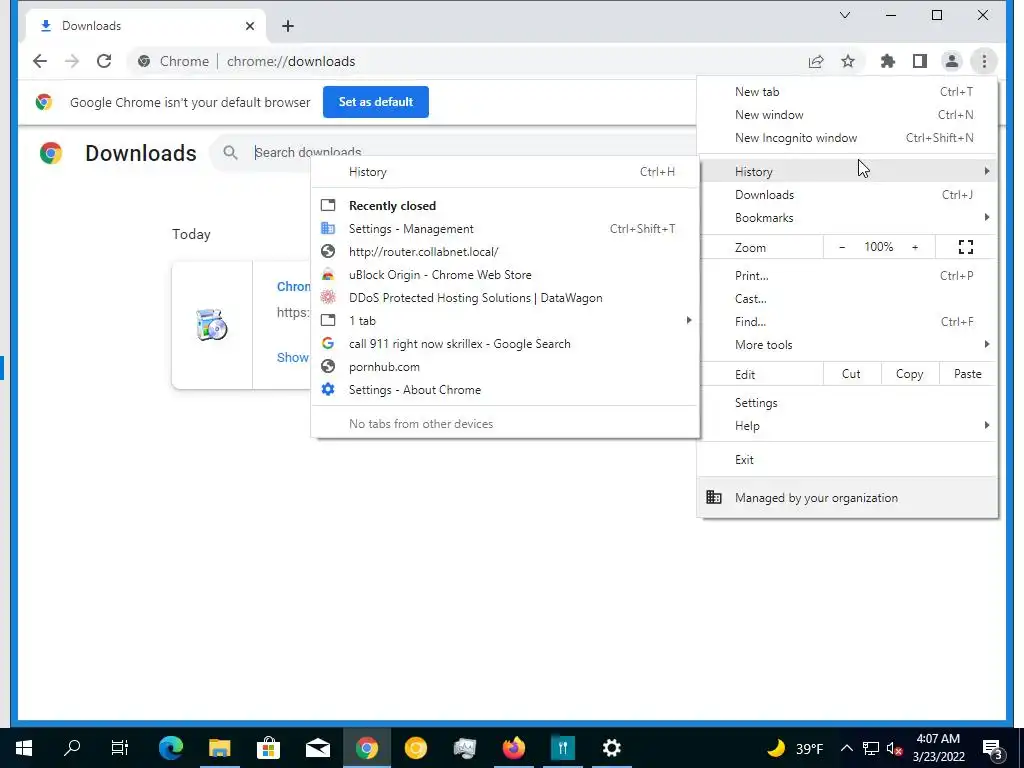Close the Downloads tab
Screen dimensions: 1024x768
tap(249, 26)
